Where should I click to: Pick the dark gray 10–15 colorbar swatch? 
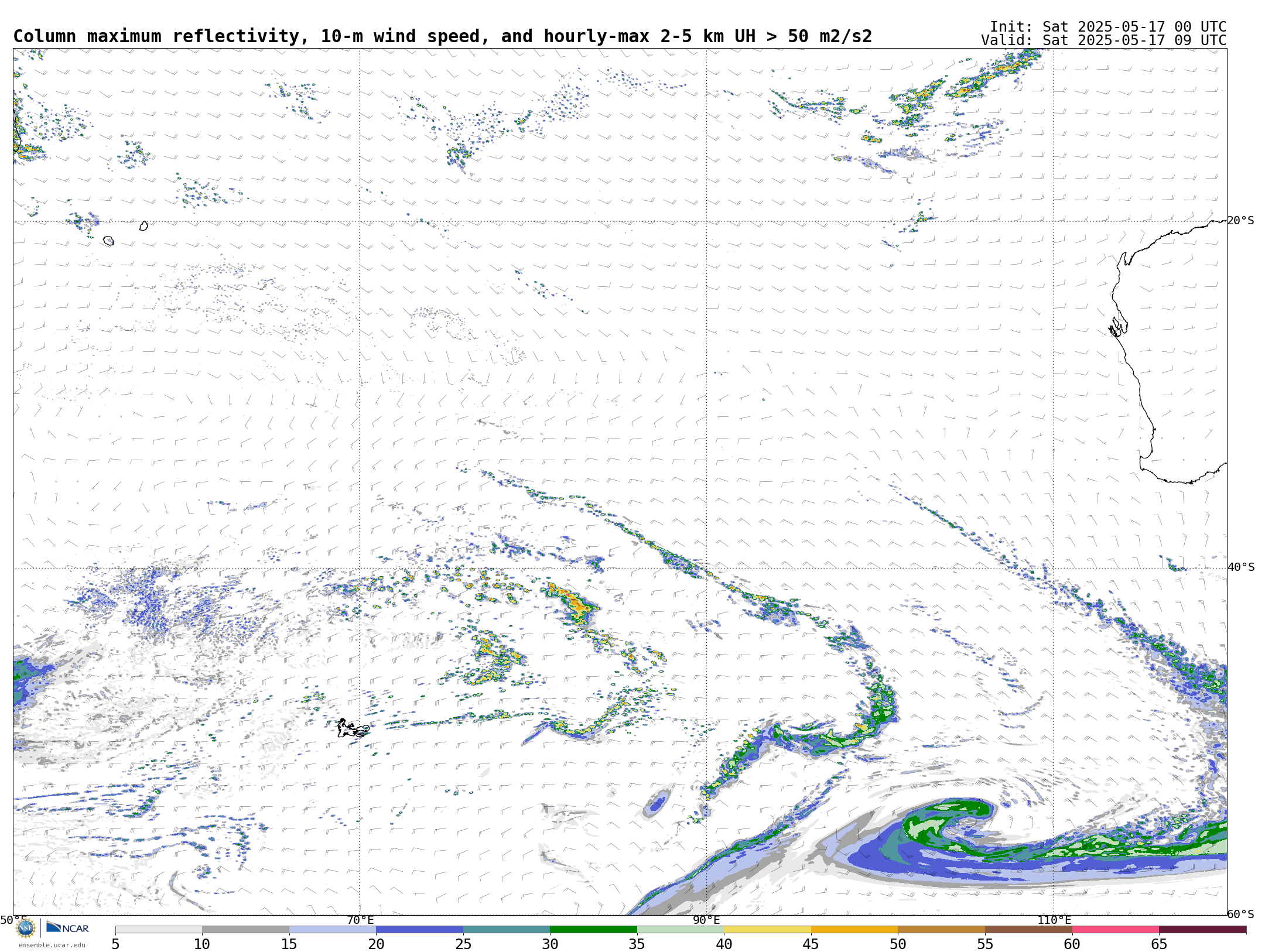[x=245, y=930]
